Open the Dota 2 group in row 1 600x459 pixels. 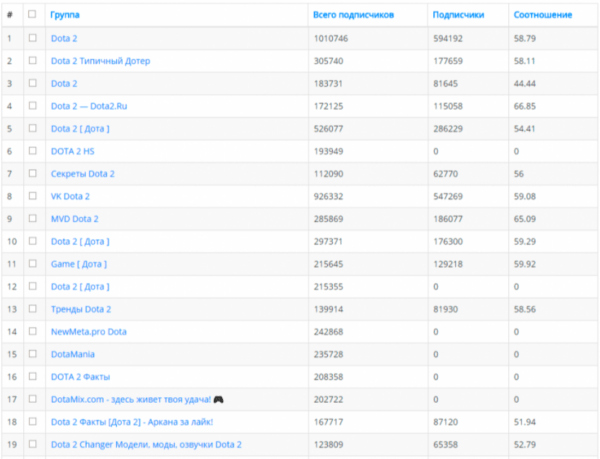click(64, 38)
